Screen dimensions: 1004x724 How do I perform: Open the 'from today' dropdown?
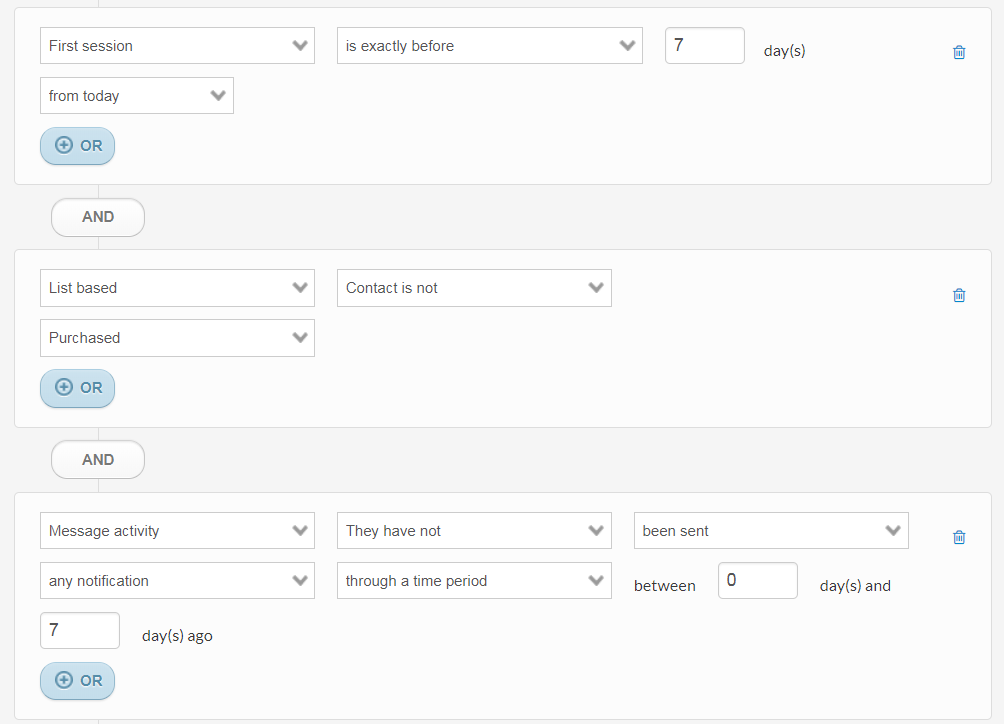[x=137, y=96]
